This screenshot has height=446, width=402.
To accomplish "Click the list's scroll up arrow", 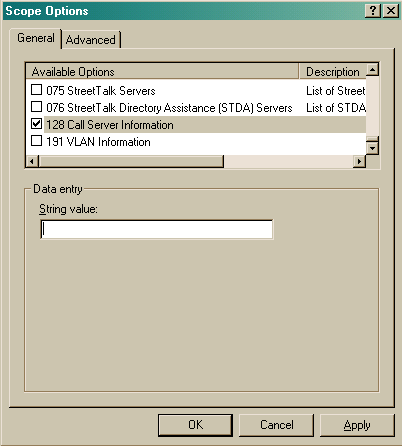I will pyautogui.click(x=372, y=70).
